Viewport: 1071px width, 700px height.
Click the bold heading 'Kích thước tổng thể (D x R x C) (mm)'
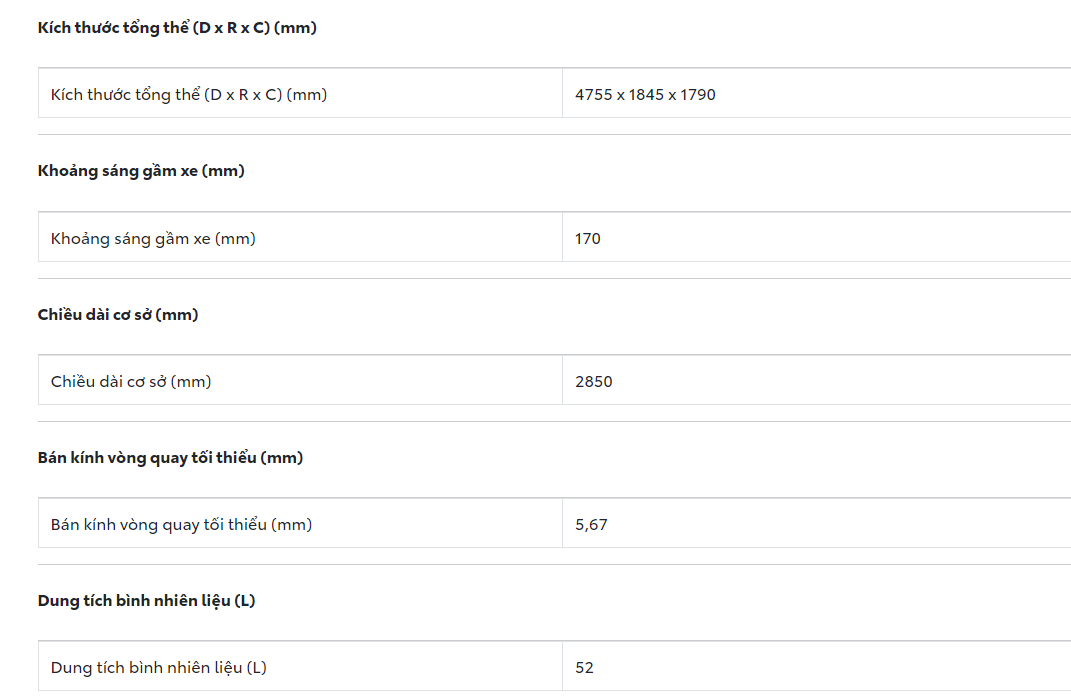tap(177, 28)
